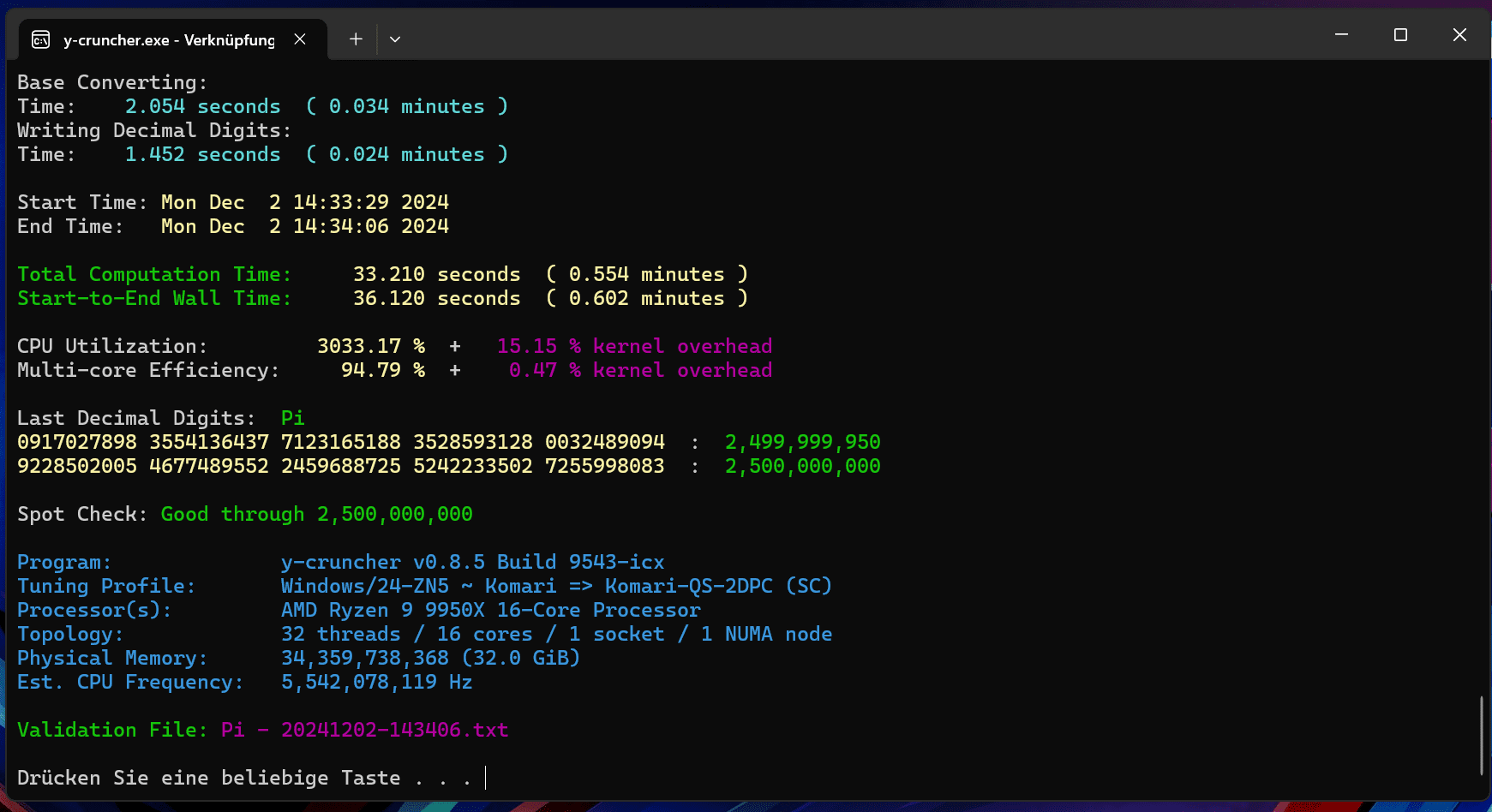The image size is (1492, 812).
Task: Click Physical Memory '34,359,738,368 (32.0 GiB)'
Action: pyautogui.click(x=431, y=658)
